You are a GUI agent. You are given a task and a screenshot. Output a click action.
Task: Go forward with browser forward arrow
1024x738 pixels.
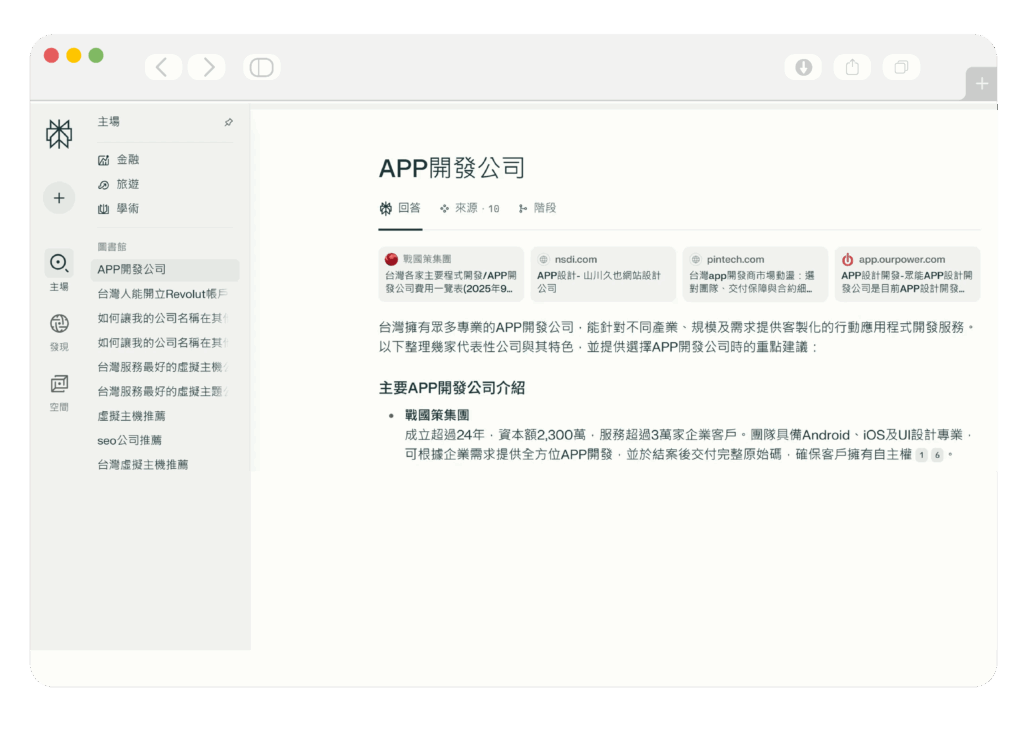[207, 67]
